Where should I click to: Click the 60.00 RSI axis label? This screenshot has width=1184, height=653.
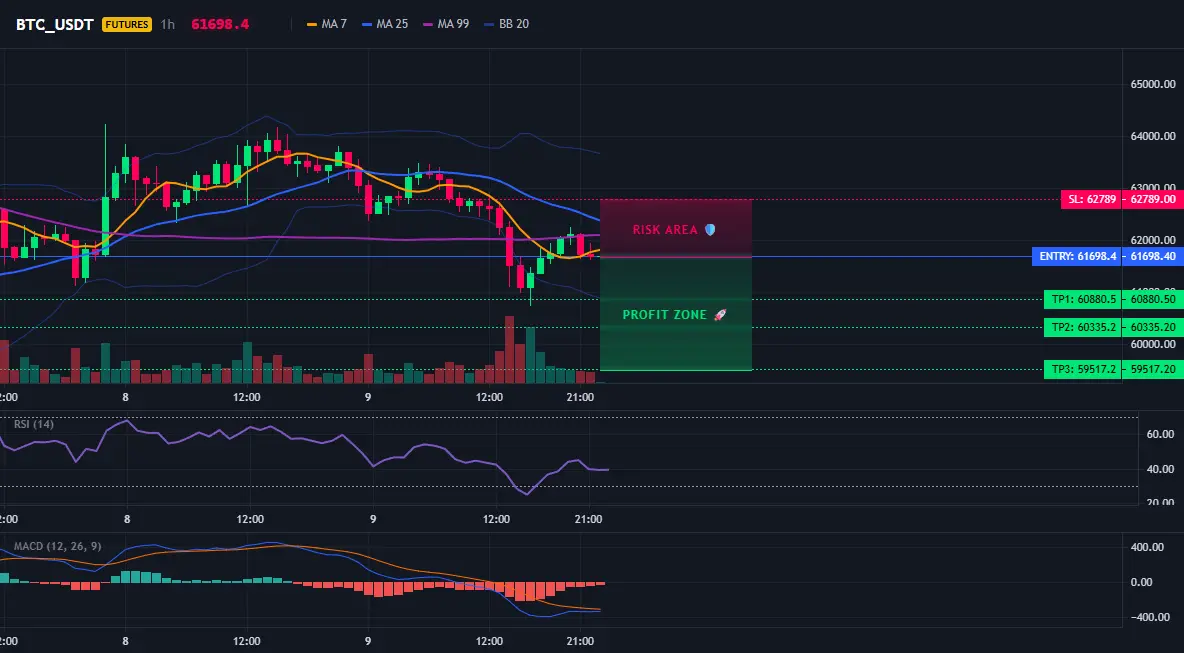coord(1160,434)
